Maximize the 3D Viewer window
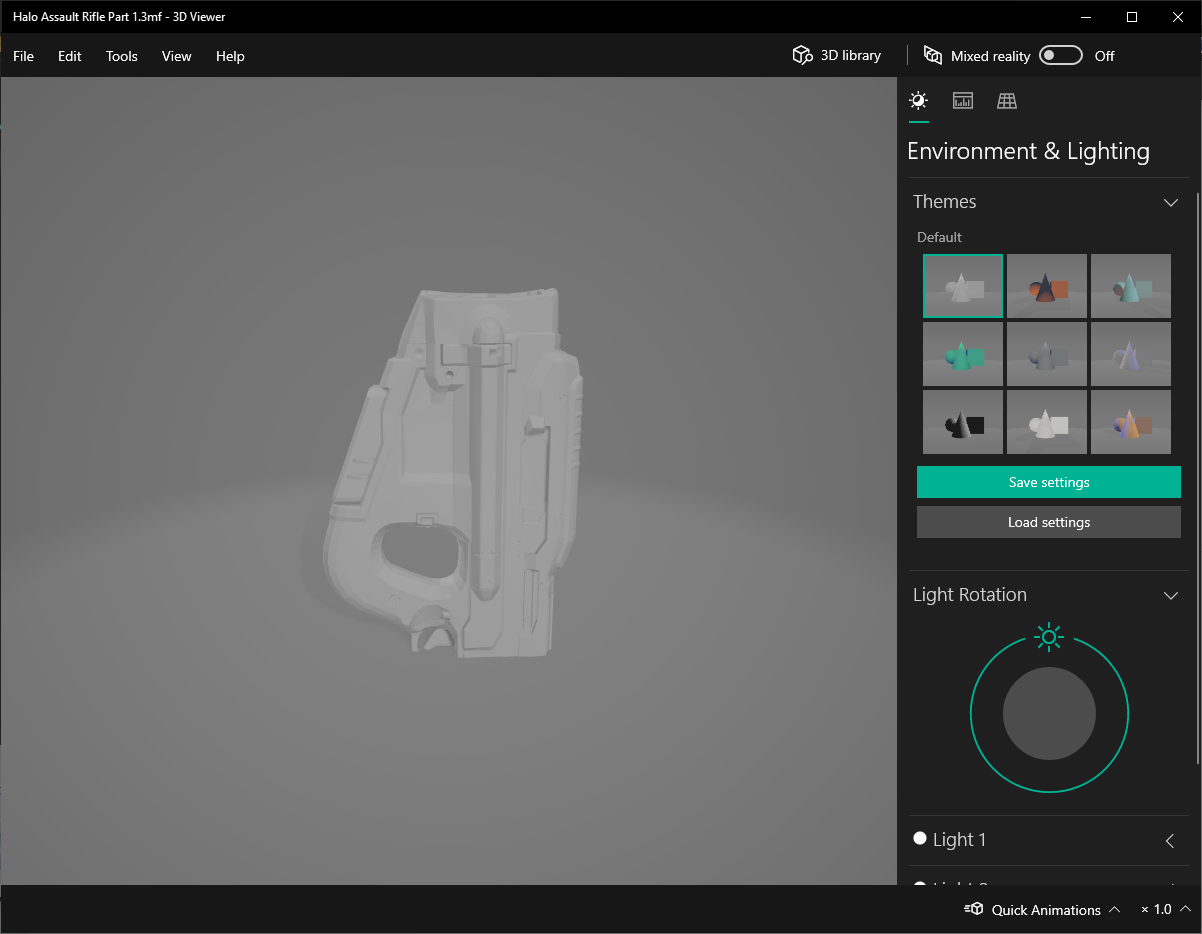Image resolution: width=1202 pixels, height=934 pixels. [x=1132, y=17]
